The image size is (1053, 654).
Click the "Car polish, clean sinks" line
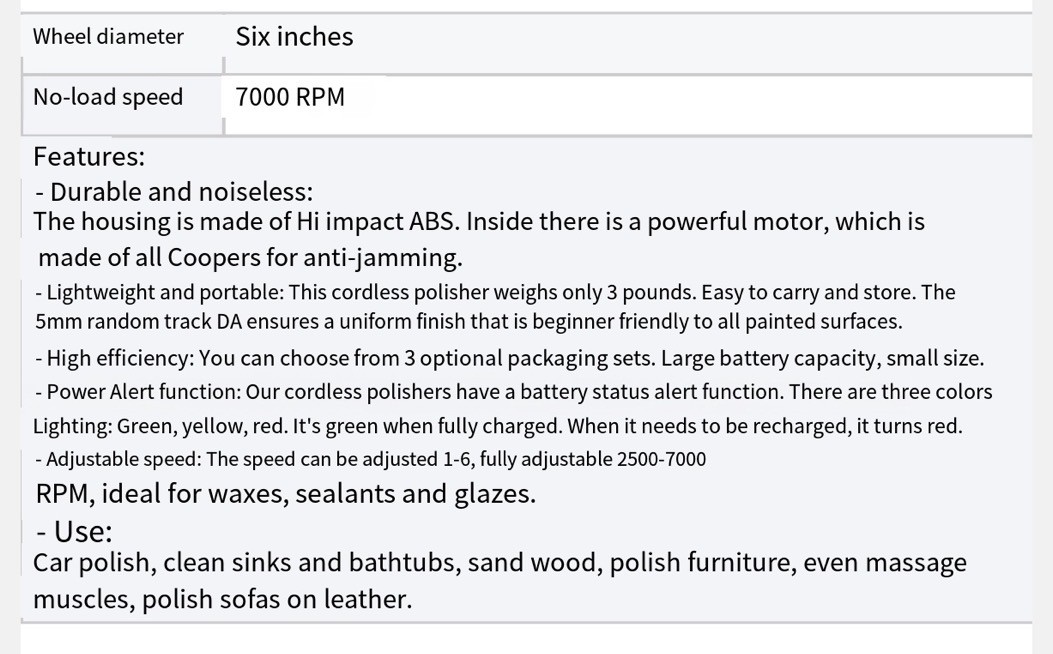pyautogui.click(x=499, y=562)
